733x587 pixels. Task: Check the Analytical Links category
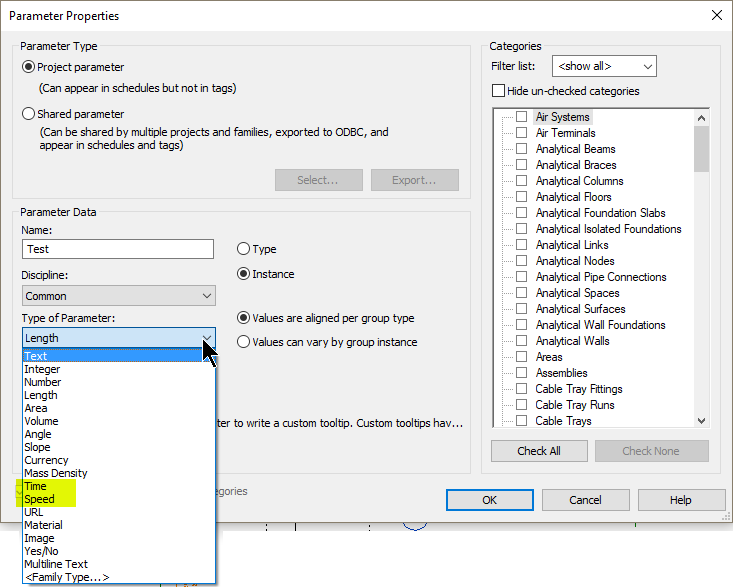521,244
